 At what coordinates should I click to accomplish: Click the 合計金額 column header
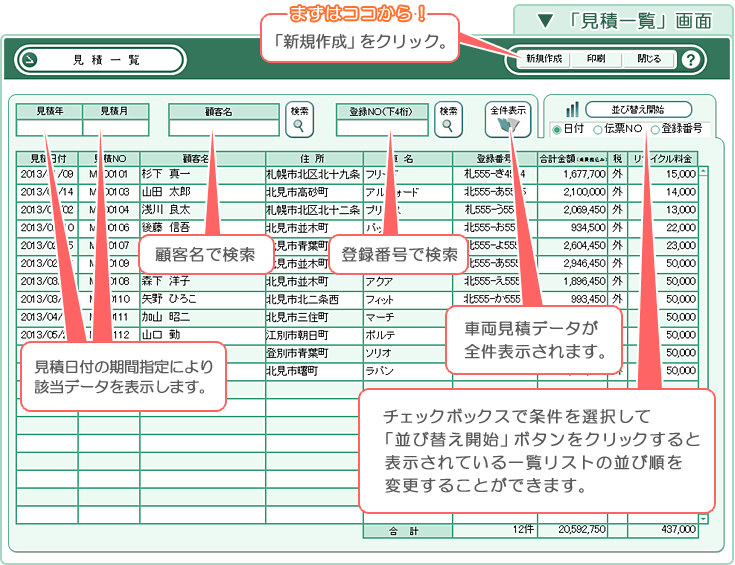tap(572, 158)
